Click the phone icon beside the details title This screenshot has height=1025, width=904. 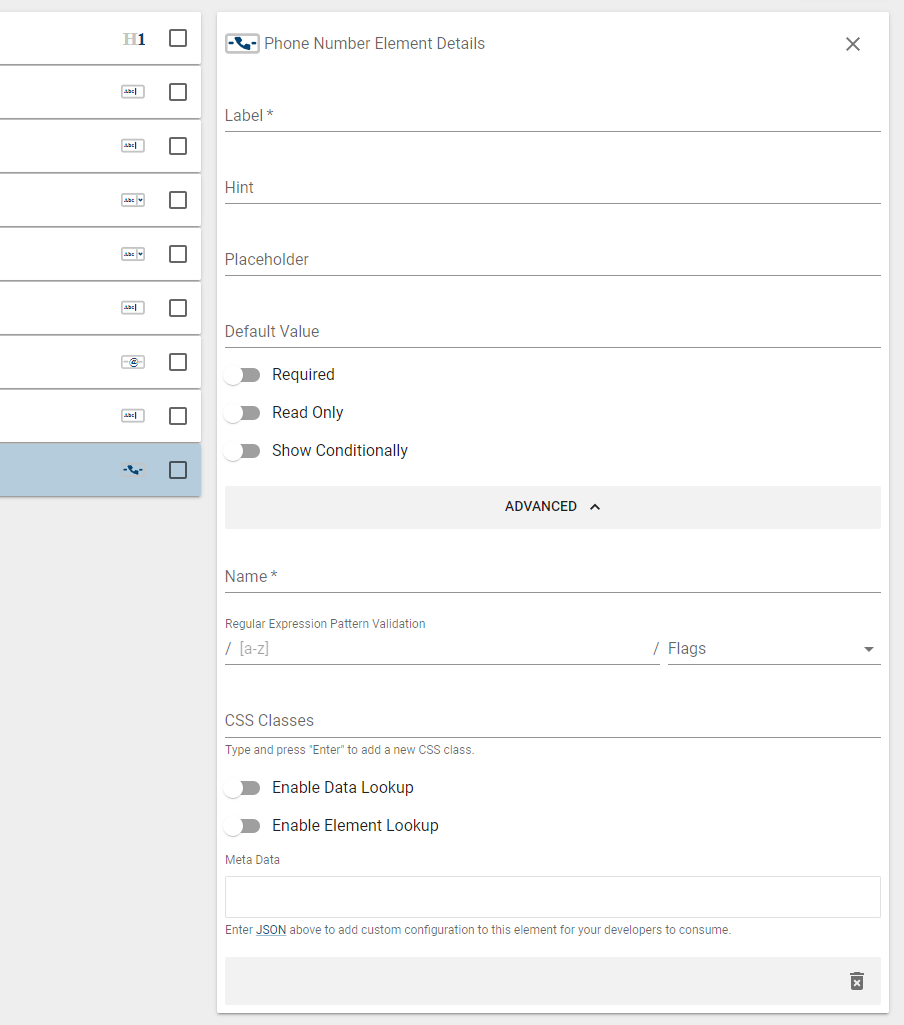242,44
